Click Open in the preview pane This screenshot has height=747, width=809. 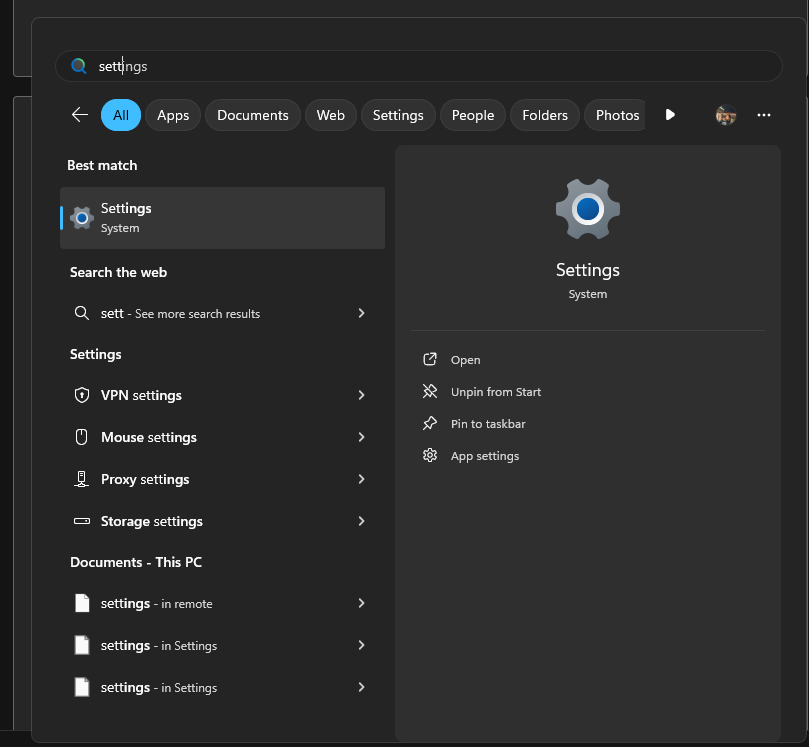[465, 360]
